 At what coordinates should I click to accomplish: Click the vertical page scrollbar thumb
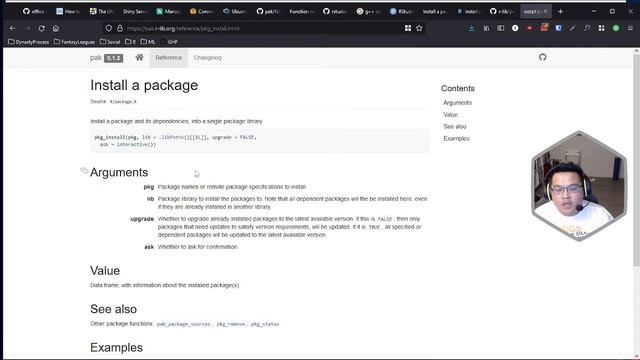pyautogui.click(x=636, y=159)
